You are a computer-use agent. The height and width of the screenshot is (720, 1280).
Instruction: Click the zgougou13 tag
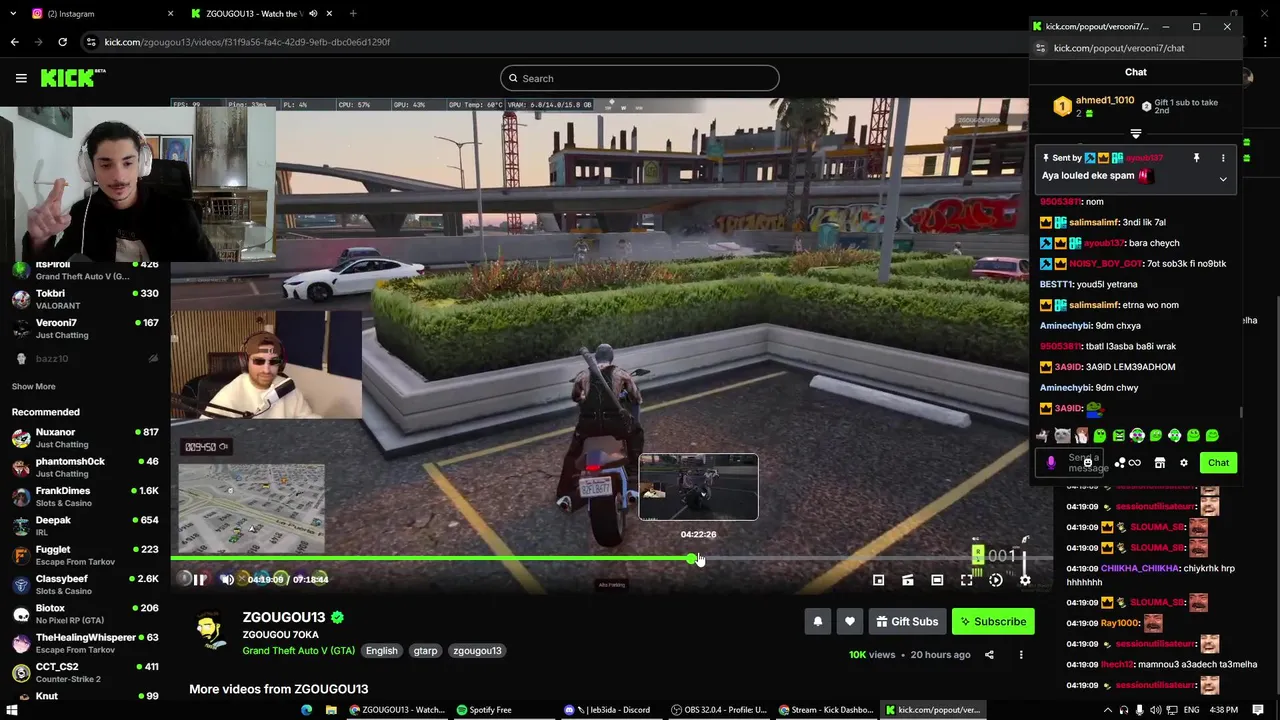click(477, 651)
